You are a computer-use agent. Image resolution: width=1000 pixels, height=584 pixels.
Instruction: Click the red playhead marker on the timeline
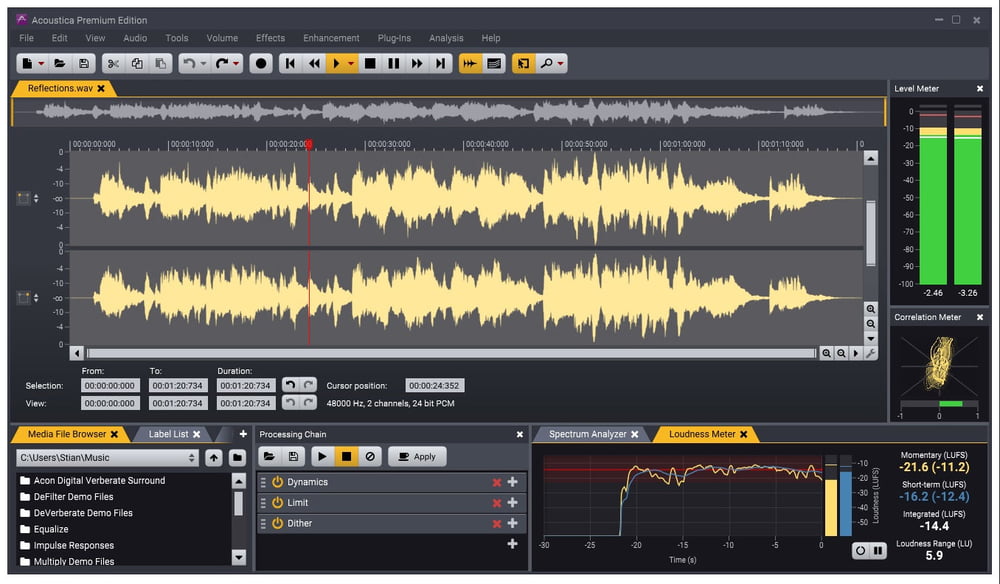pos(309,145)
